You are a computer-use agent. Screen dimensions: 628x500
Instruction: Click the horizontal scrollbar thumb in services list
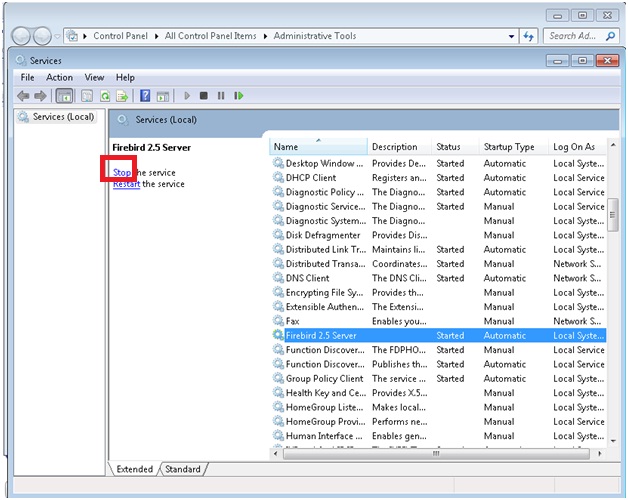tap(436, 454)
